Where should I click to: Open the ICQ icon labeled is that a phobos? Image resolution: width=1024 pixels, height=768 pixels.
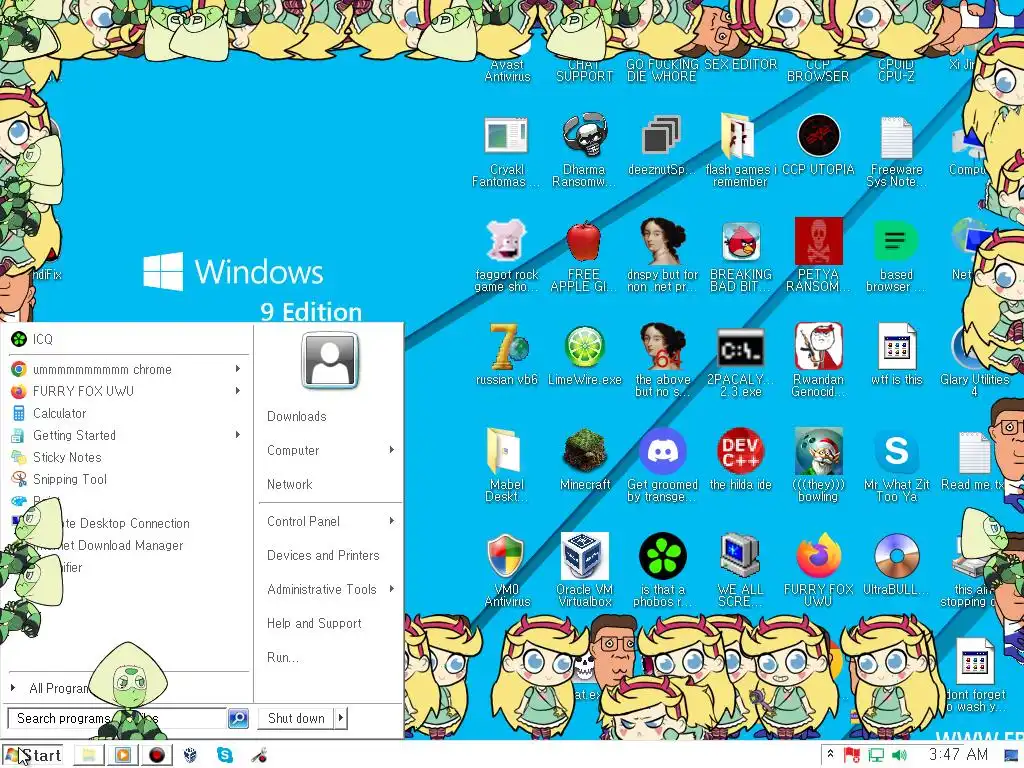click(662, 556)
